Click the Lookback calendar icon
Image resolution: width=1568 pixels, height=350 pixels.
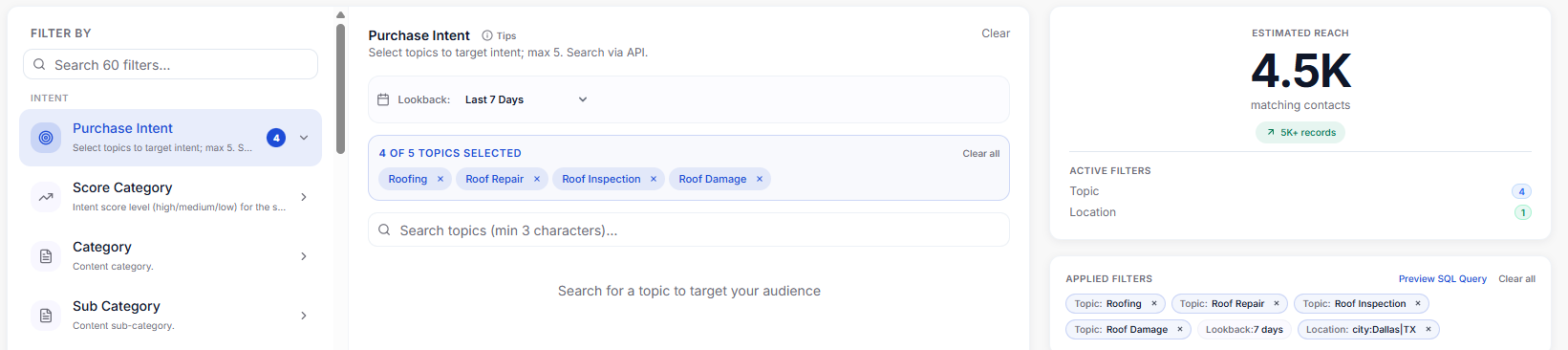click(383, 99)
